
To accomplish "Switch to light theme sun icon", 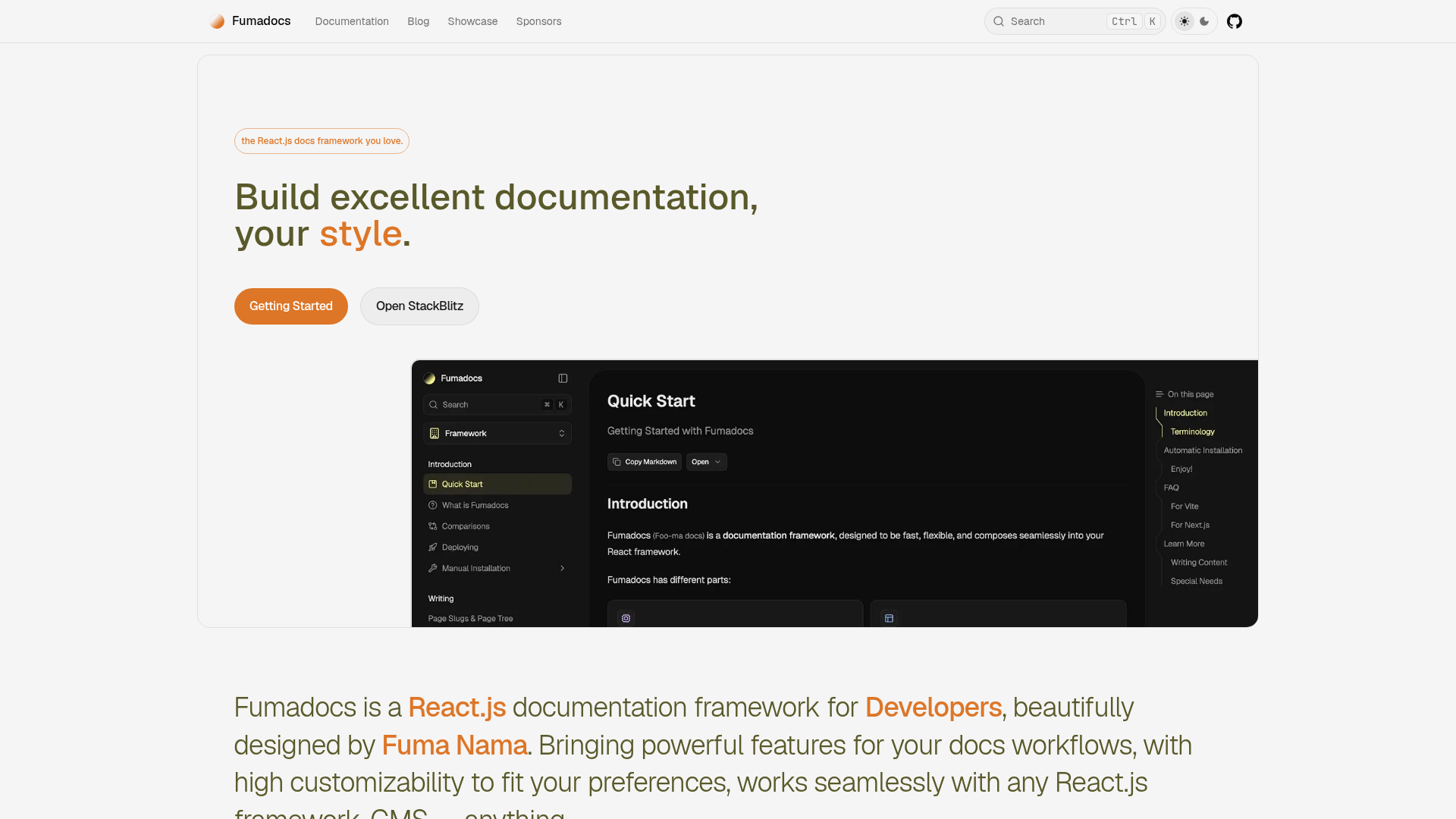I will click(1185, 21).
